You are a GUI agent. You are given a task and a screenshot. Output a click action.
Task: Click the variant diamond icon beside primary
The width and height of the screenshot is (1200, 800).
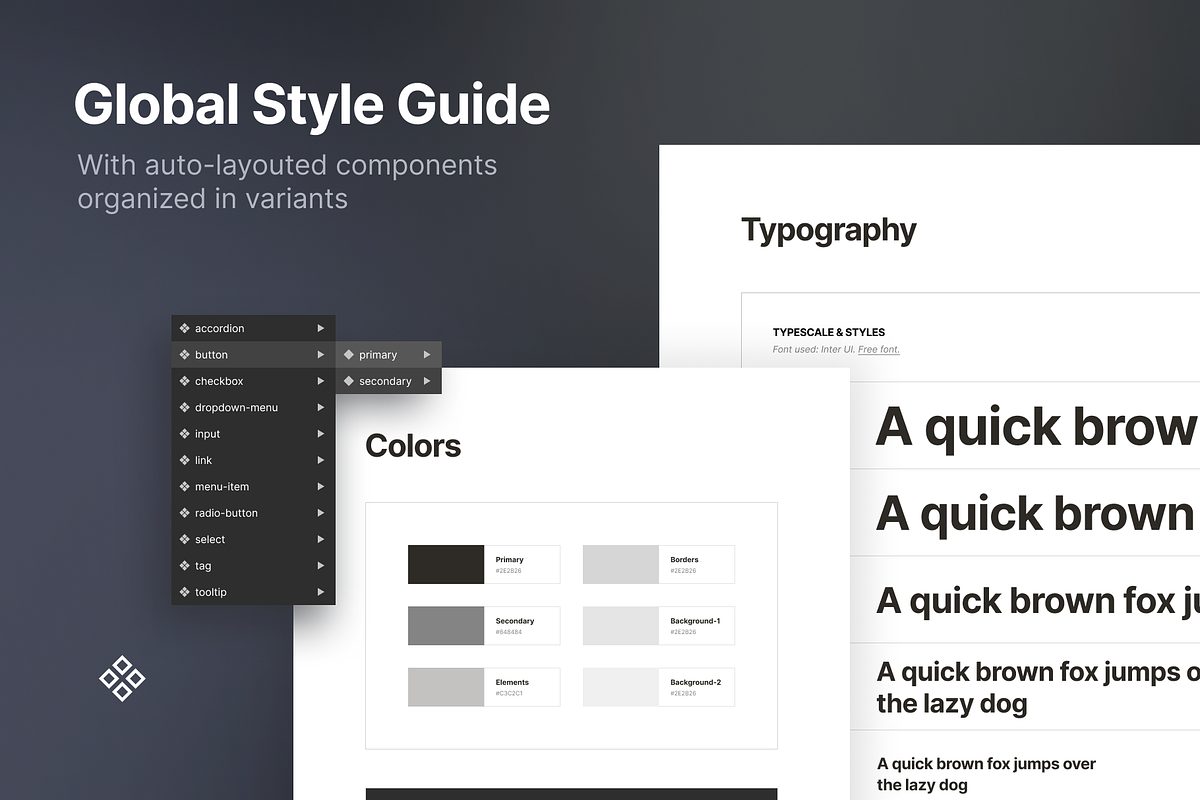[349, 355]
